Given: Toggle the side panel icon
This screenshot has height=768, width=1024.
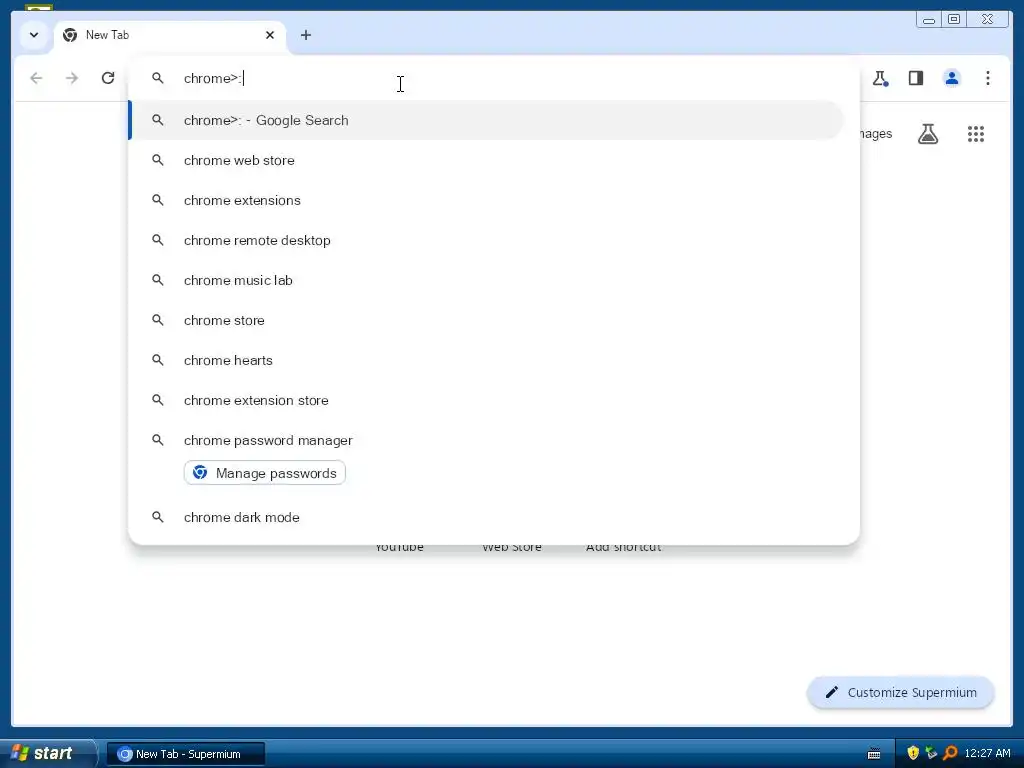Looking at the screenshot, I should coord(916,78).
